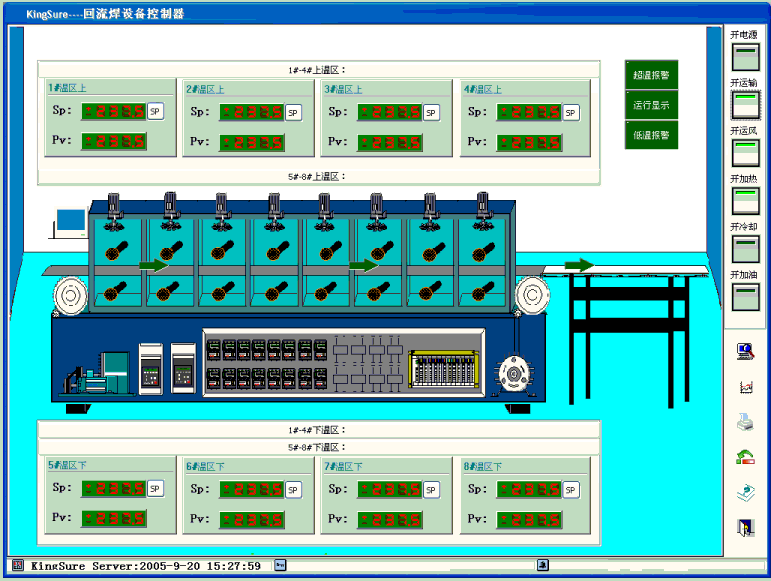771x581 pixels.
Task: Click the blue computer monitor beside oven
Action: click(x=70, y=221)
